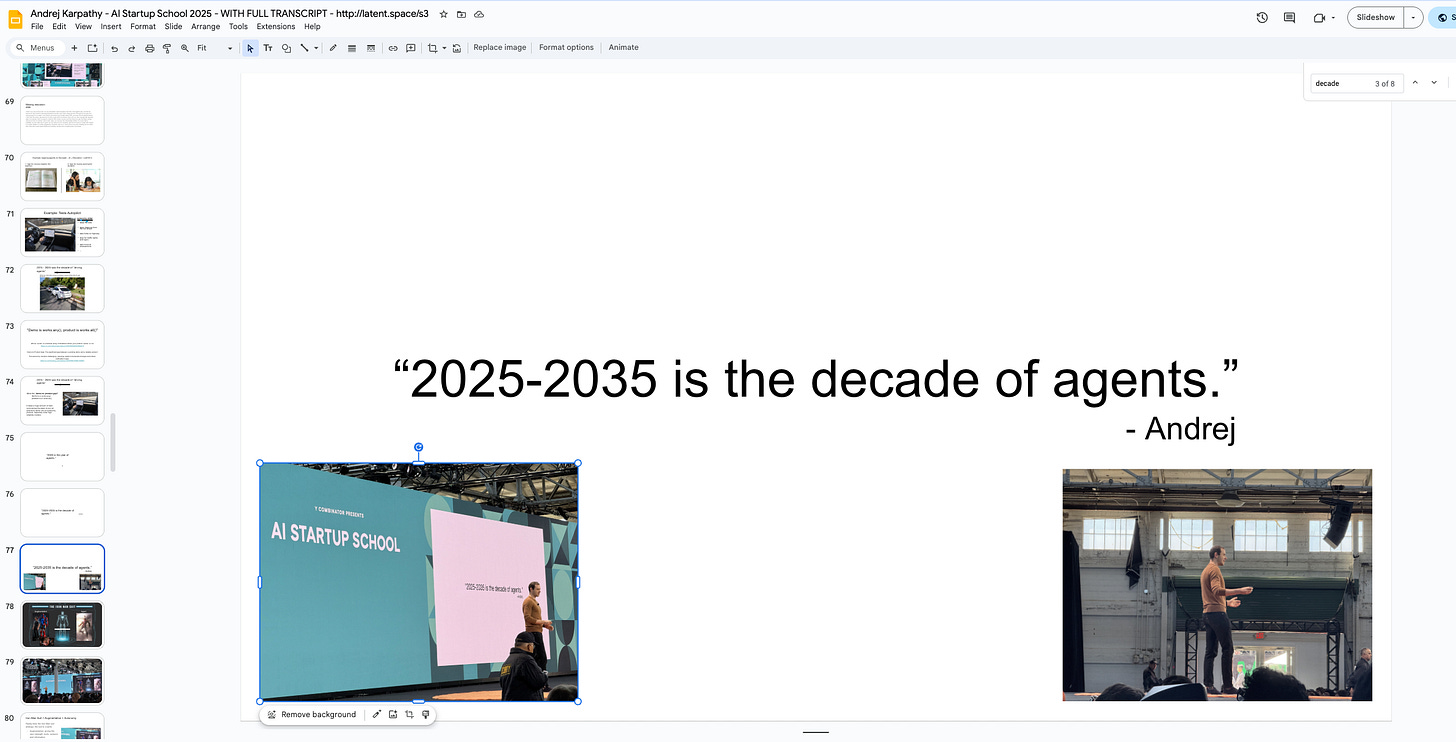Viewport: 1456px width, 742px height.
Task: Open the Slideshow options dropdown arrow
Action: click(1413, 18)
